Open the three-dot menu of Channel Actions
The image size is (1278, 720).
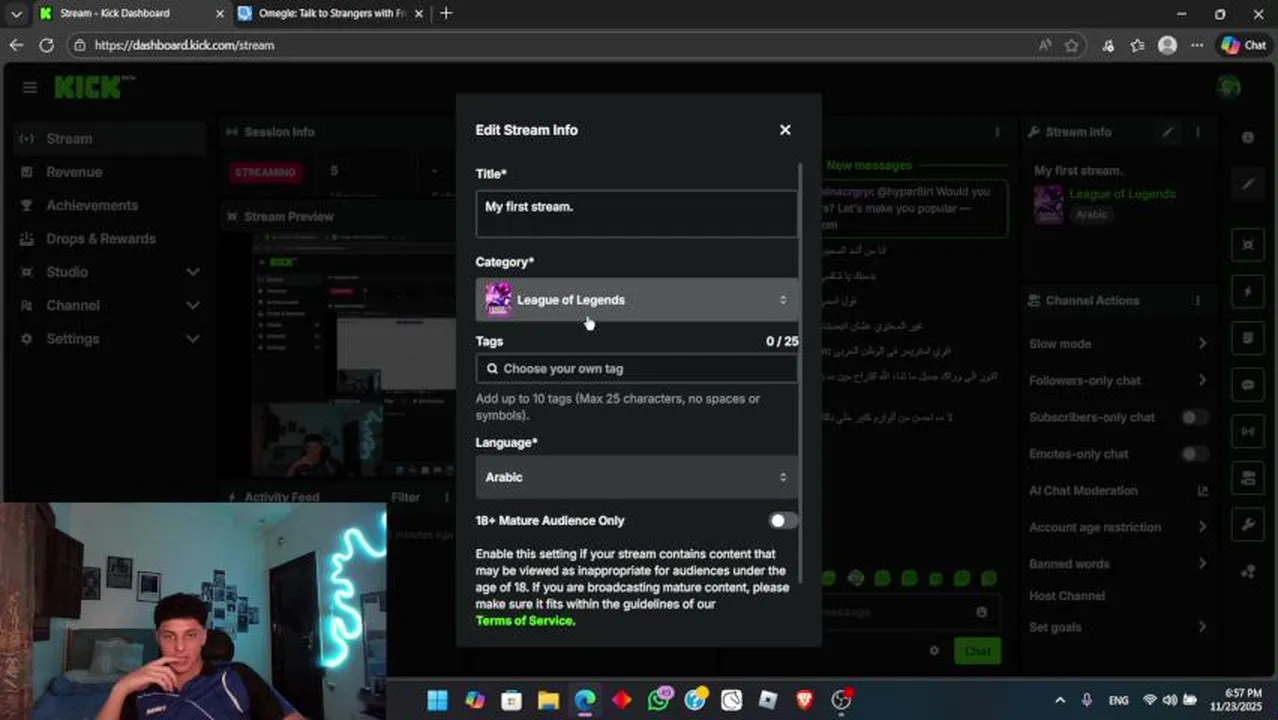[1198, 301]
